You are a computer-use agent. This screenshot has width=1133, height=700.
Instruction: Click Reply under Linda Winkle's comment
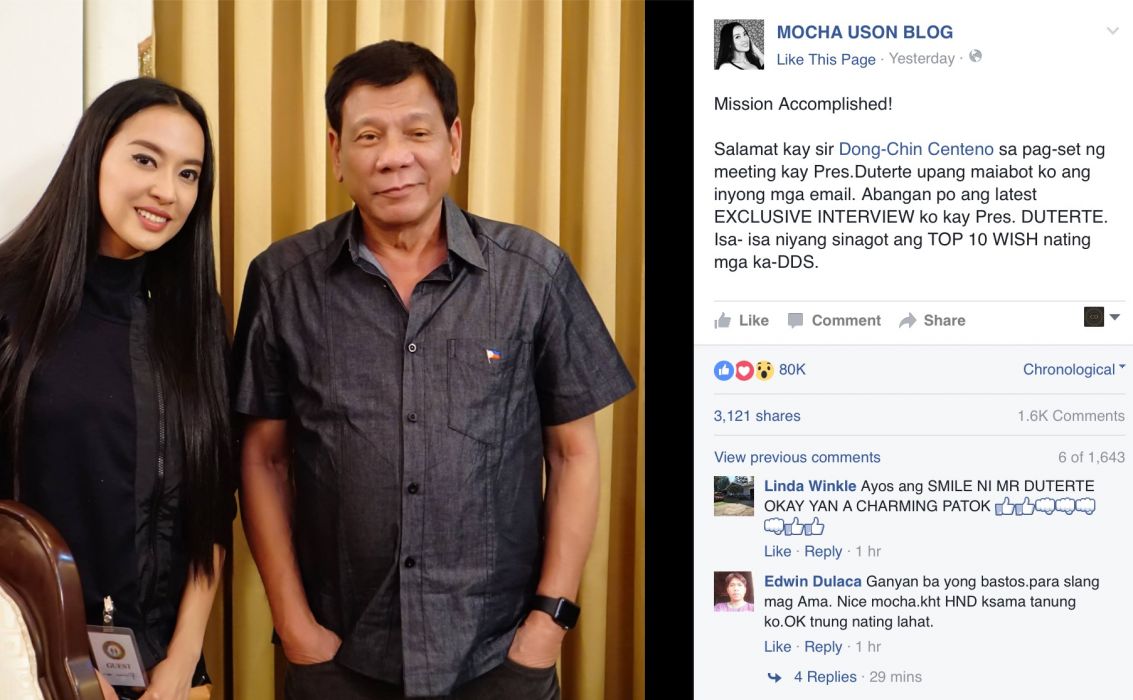823,552
